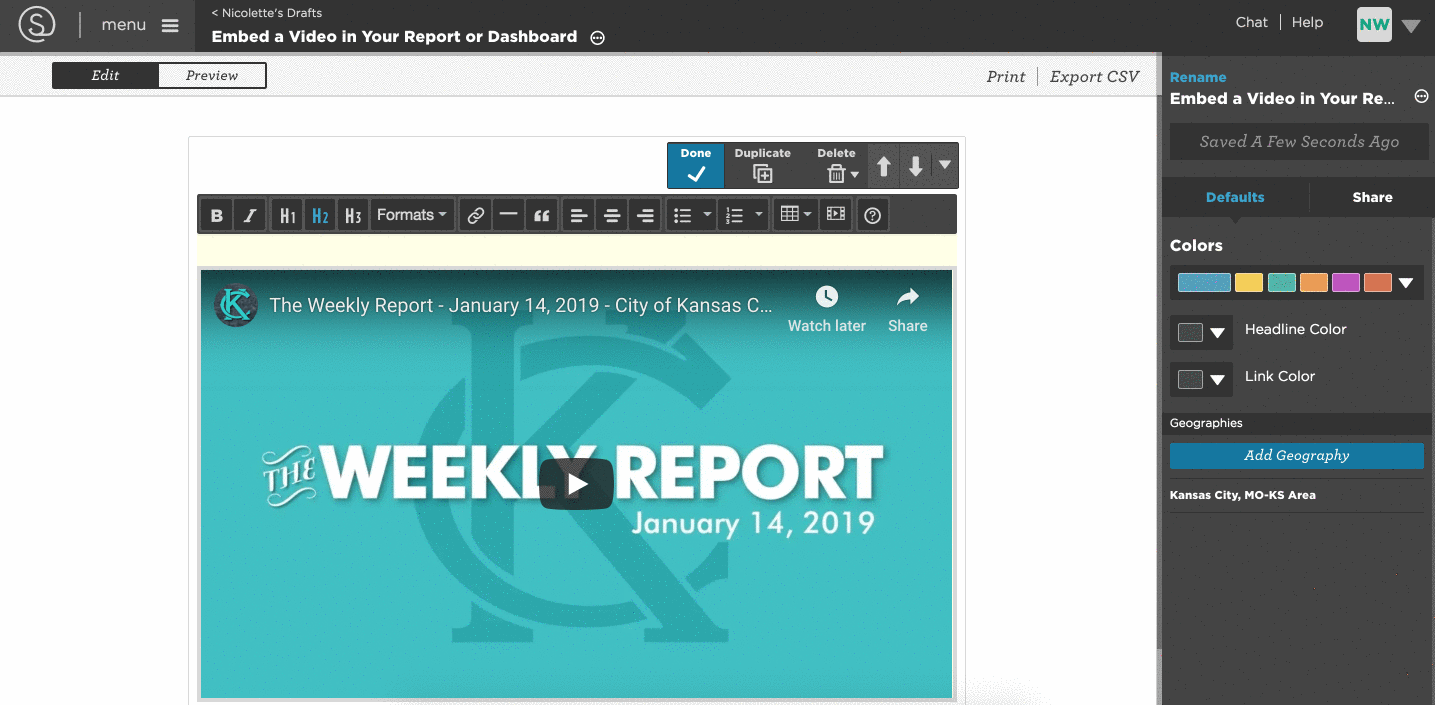The width and height of the screenshot is (1435, 705).
Task: Center-align the text
Action: point(612,215)
